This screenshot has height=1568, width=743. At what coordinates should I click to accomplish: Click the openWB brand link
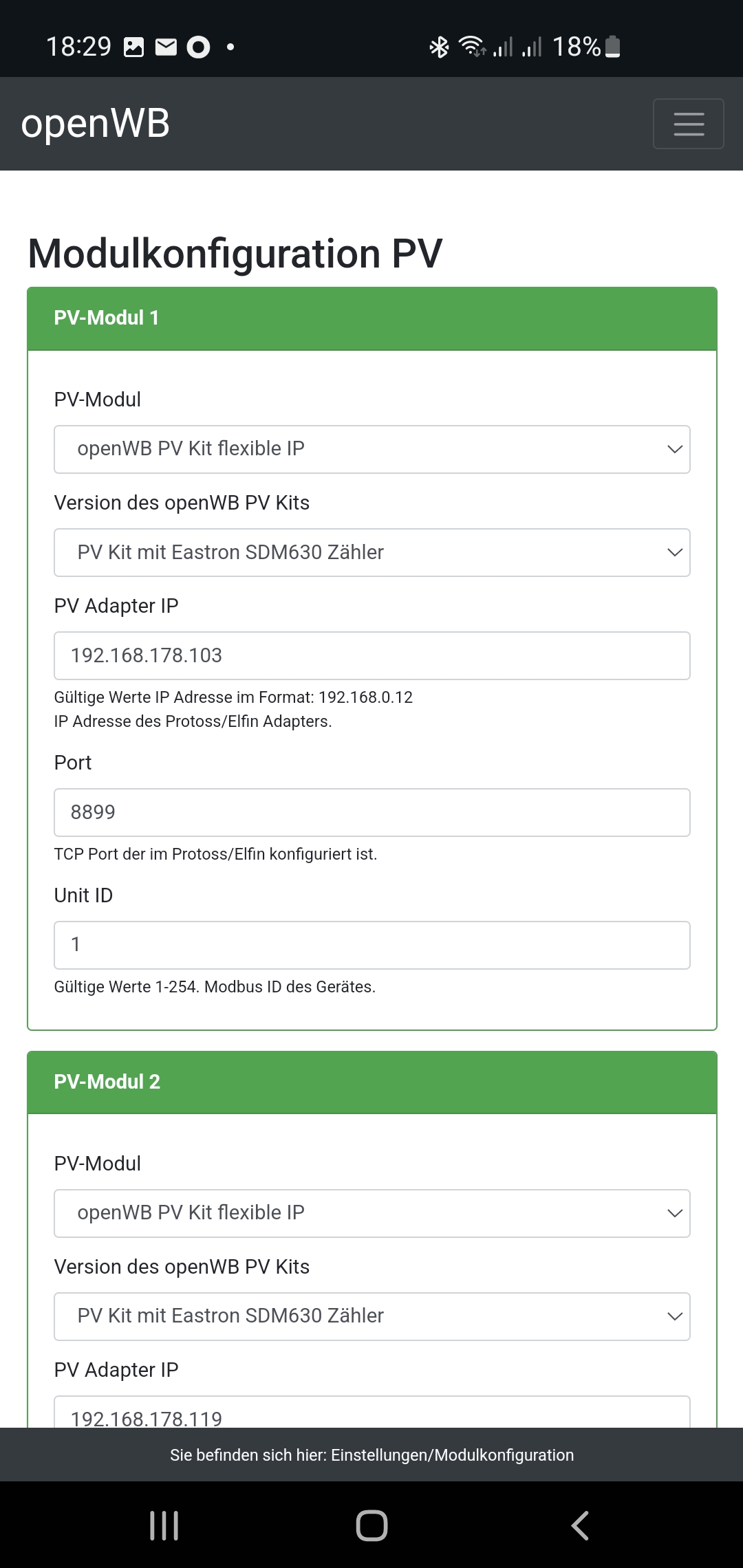click(x=95, y=124)
